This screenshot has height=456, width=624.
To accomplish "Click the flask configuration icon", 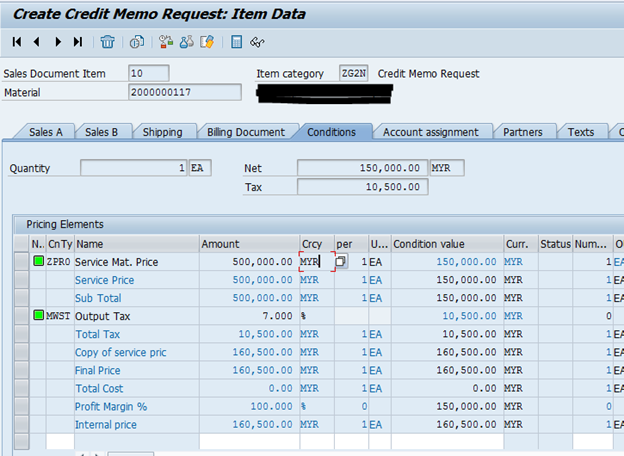I will 186,42.
